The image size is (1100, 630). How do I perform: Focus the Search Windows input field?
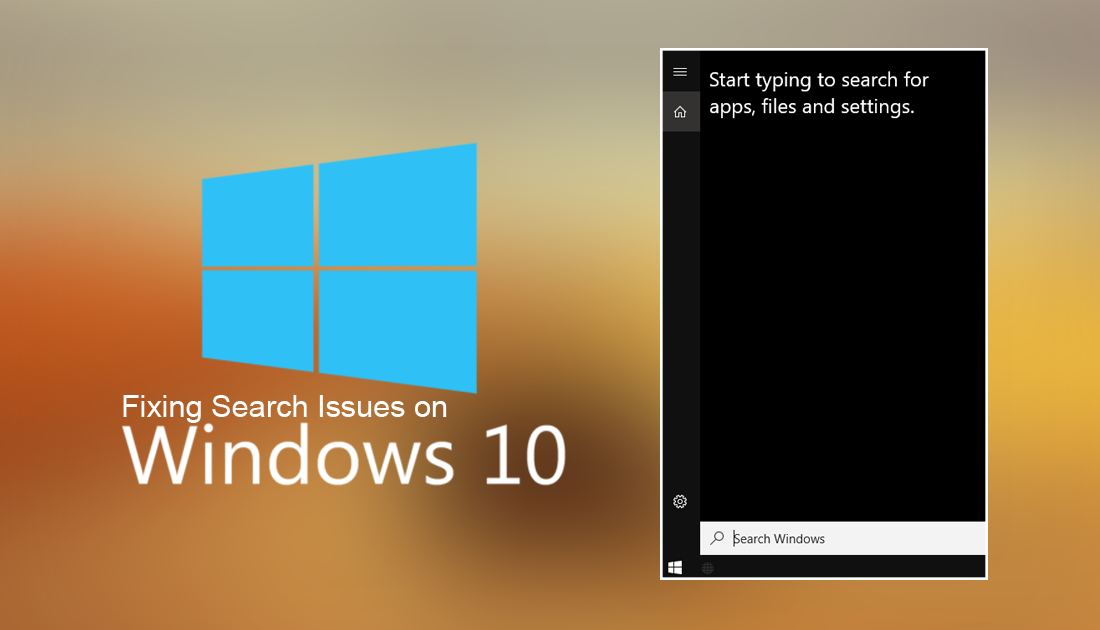[x=843, y=538]
